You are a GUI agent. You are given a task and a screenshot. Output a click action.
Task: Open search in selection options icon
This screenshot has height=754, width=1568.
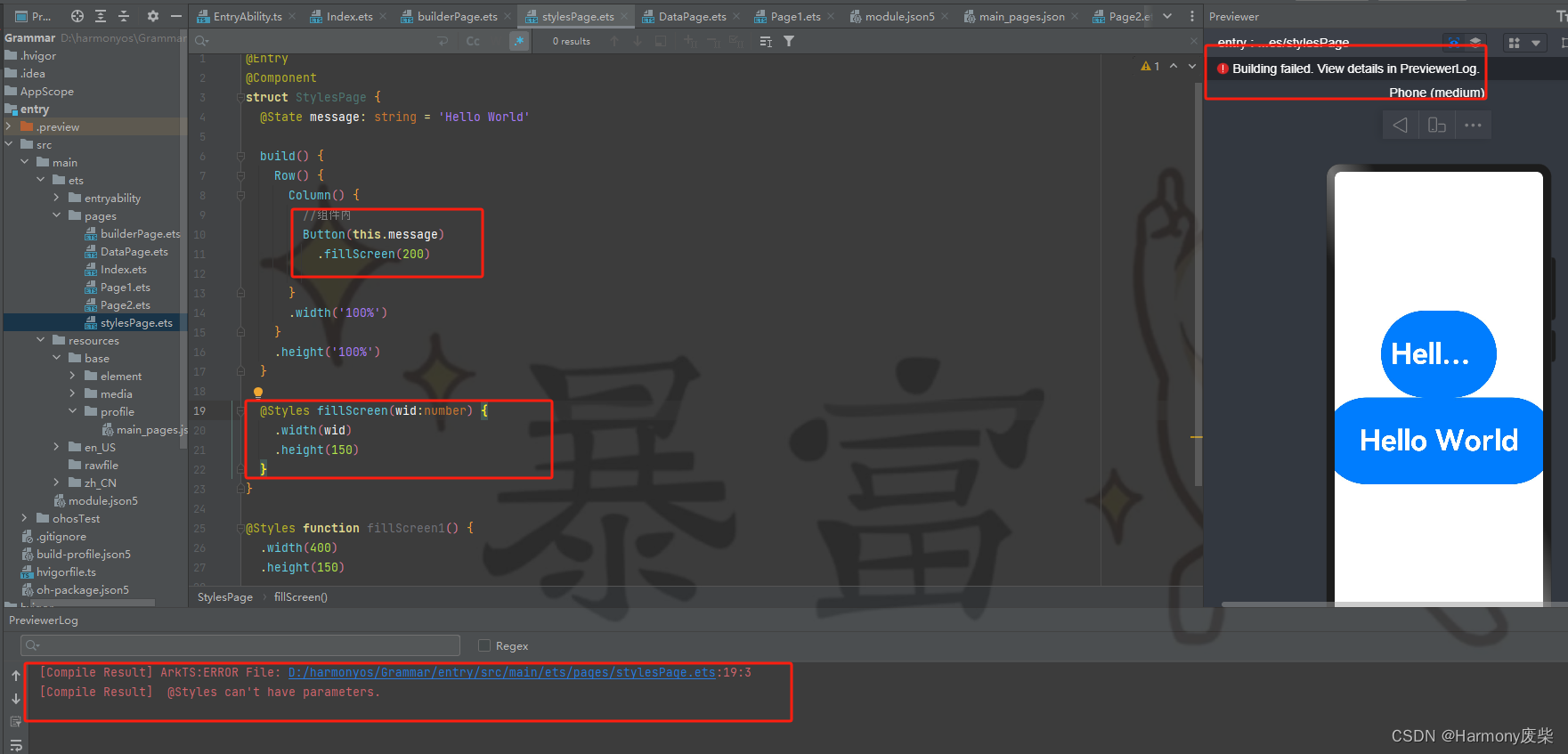tap(766, 41)
